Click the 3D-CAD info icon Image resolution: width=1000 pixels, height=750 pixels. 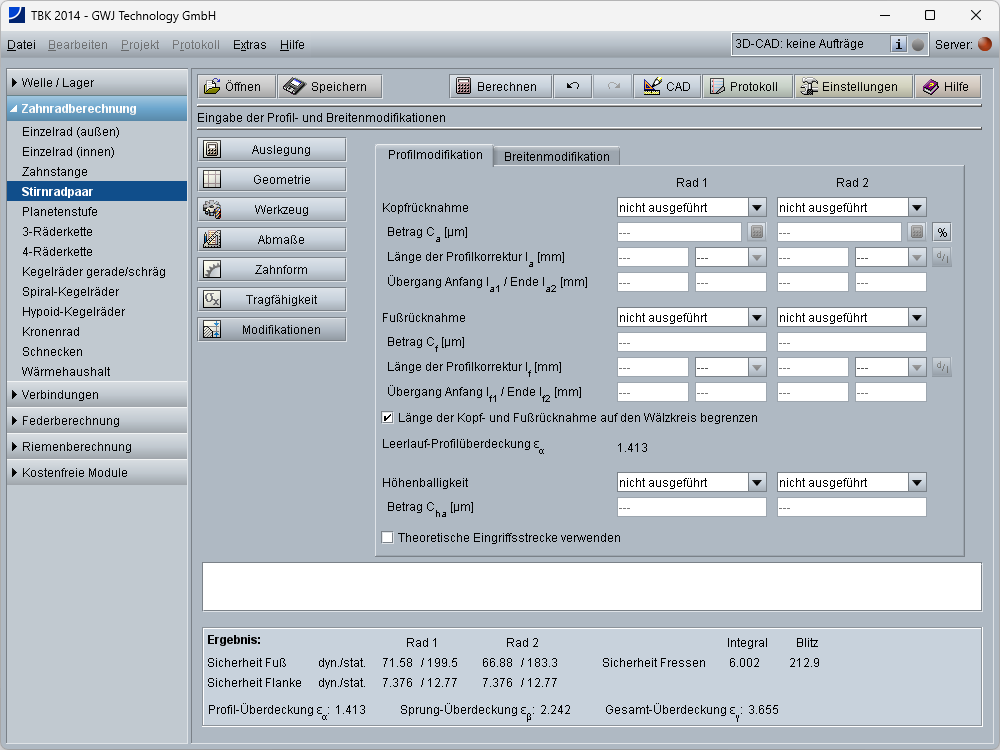coord(898,44)
